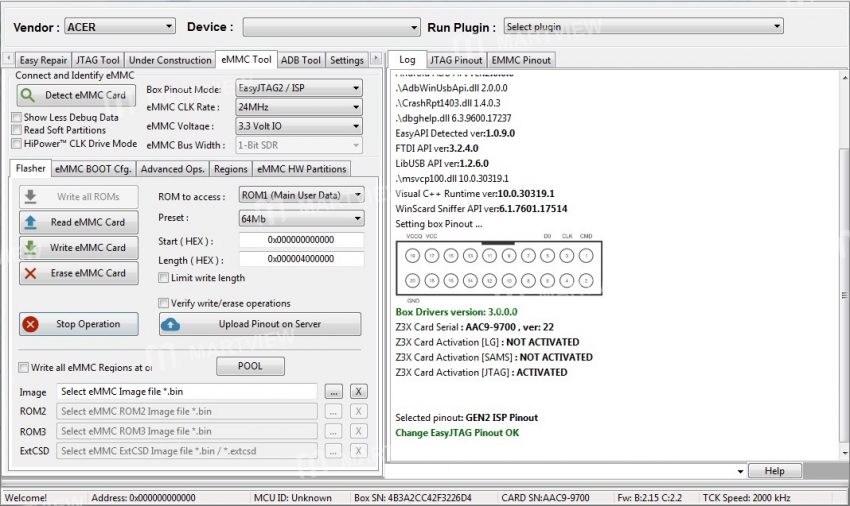
Task: Click the Write eMMC Card download icon
Action: (x=31, y=248)
